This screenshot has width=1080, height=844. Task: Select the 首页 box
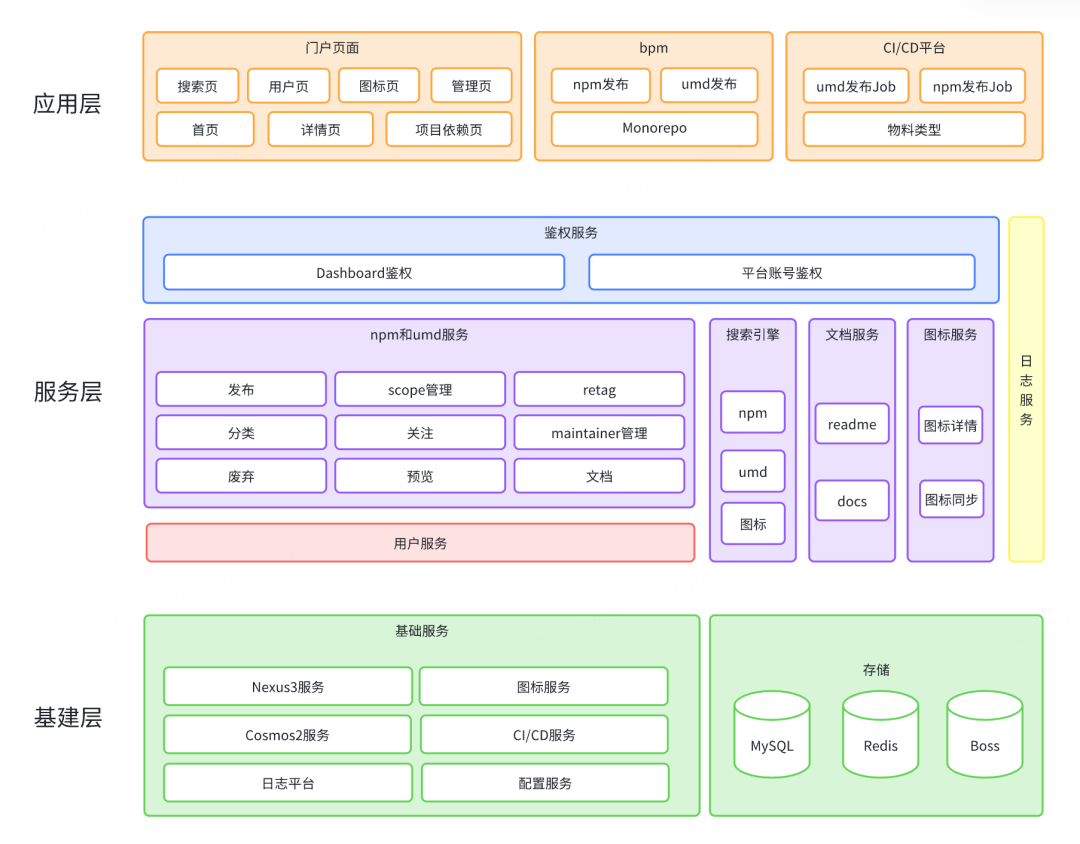205,129
